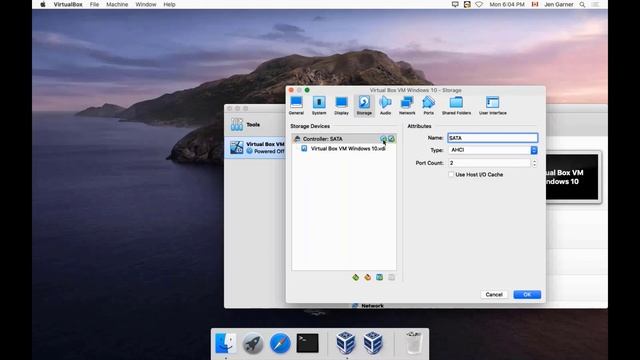The width and height of the screenshot is (640, 360).
Task: Open the File menu
Action: [x=94, y=4]
